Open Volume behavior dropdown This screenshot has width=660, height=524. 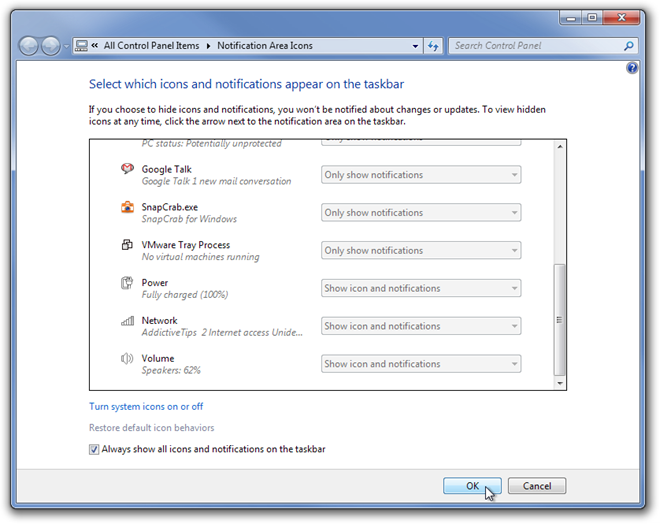(421, 364)
